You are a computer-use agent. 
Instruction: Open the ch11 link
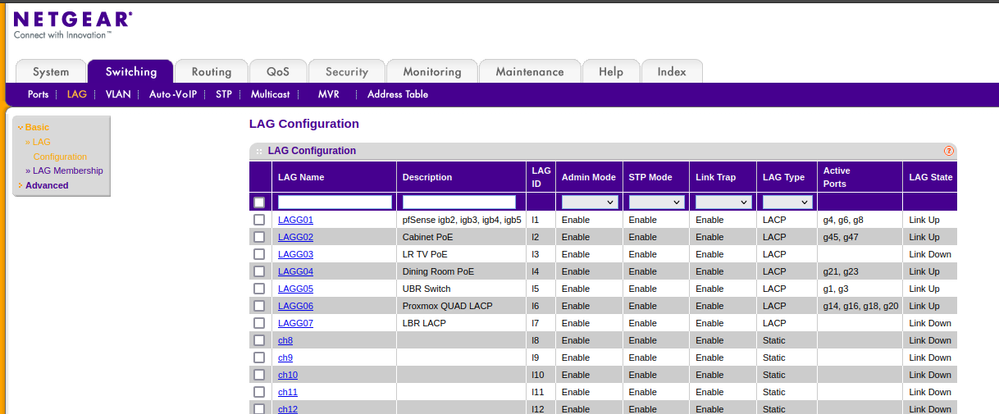(287, 392)
